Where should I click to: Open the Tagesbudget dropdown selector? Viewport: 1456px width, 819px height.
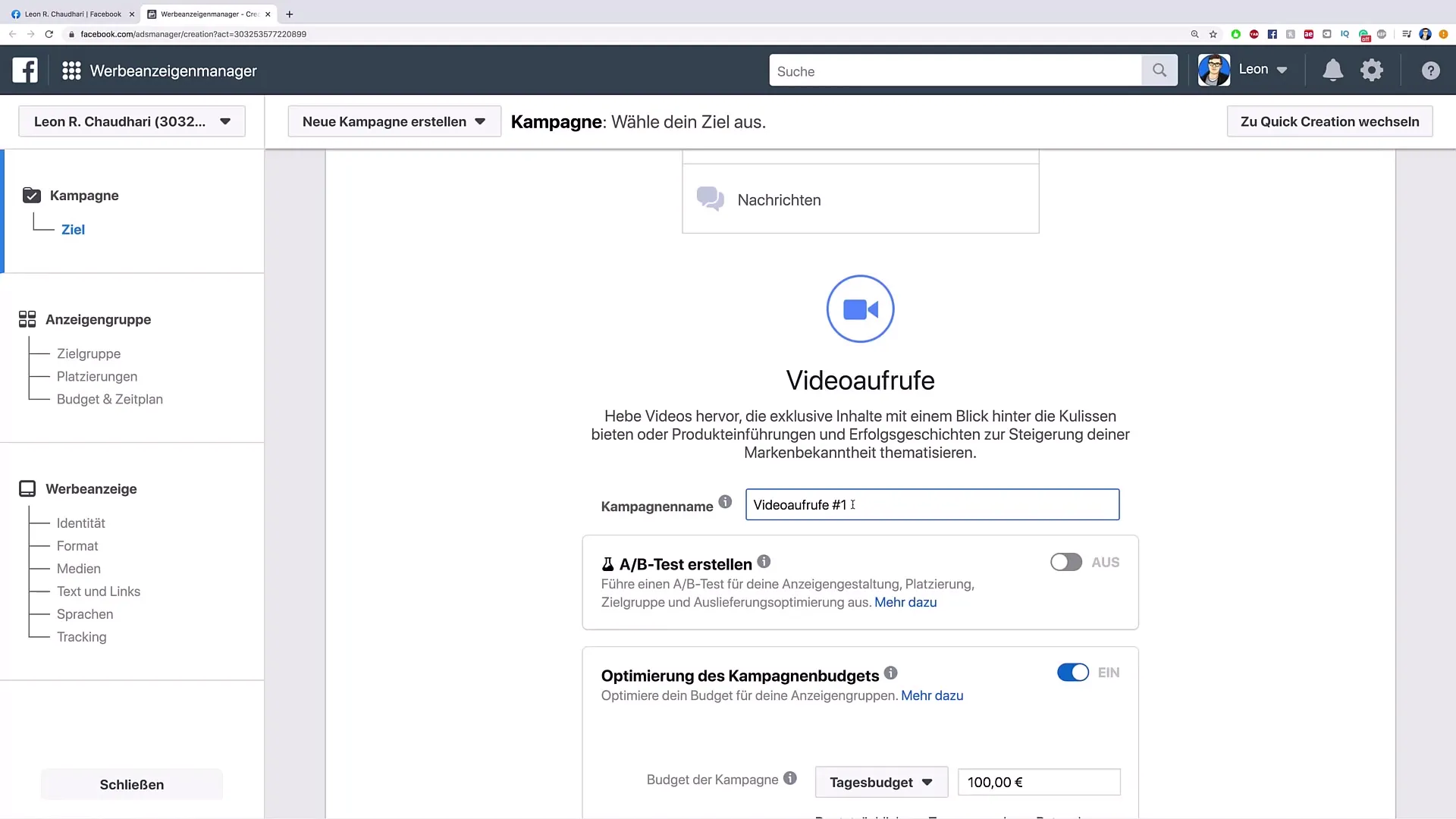click(880, 782)
